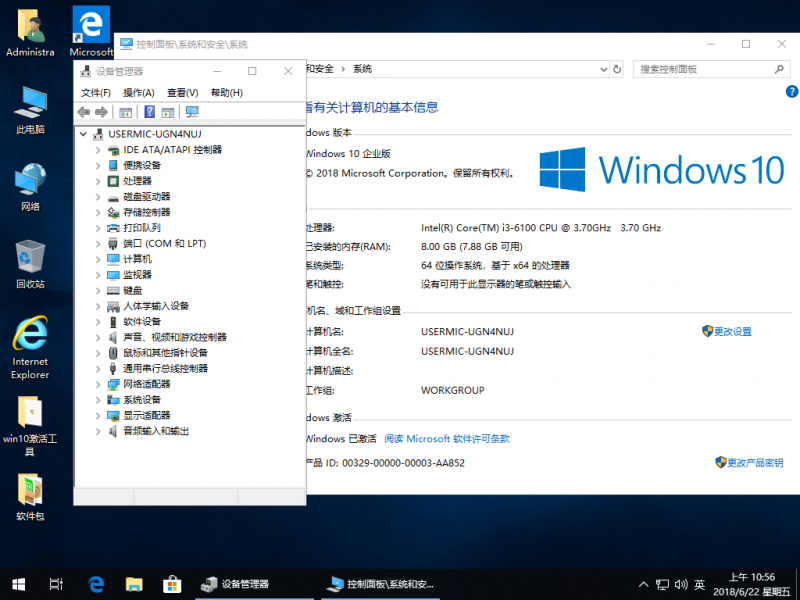Show hidden tray icons chevron
Screen dimensions: 800x600
click(x=643, y=585)
